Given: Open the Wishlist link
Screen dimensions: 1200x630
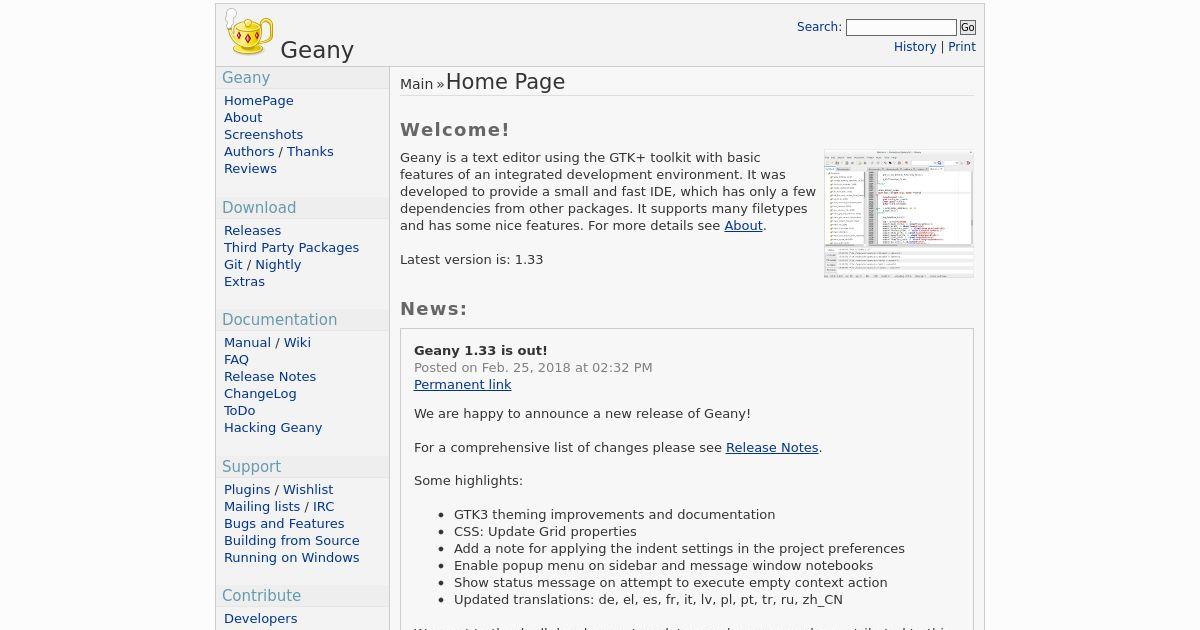Looking at the screenshot, I should (x=308, y=490).
